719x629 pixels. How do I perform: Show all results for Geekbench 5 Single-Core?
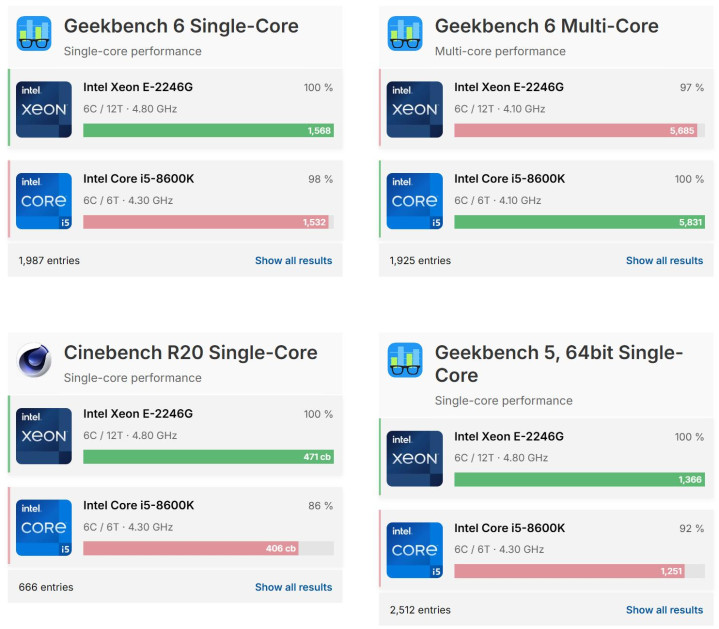pos(664,610)
